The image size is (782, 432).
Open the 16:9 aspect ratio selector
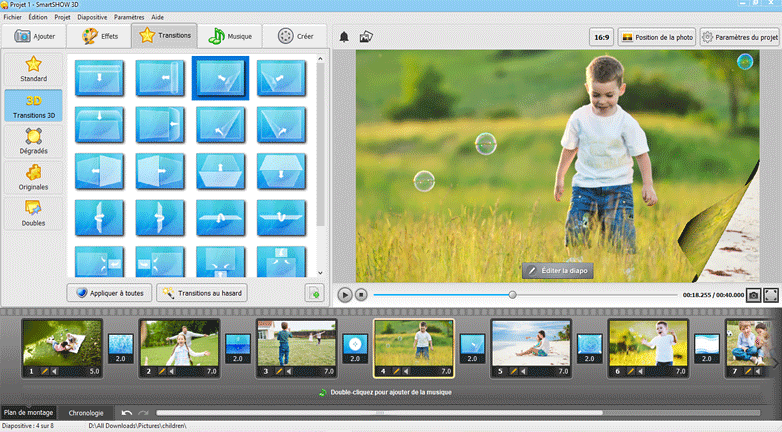(x=601, y=37)
